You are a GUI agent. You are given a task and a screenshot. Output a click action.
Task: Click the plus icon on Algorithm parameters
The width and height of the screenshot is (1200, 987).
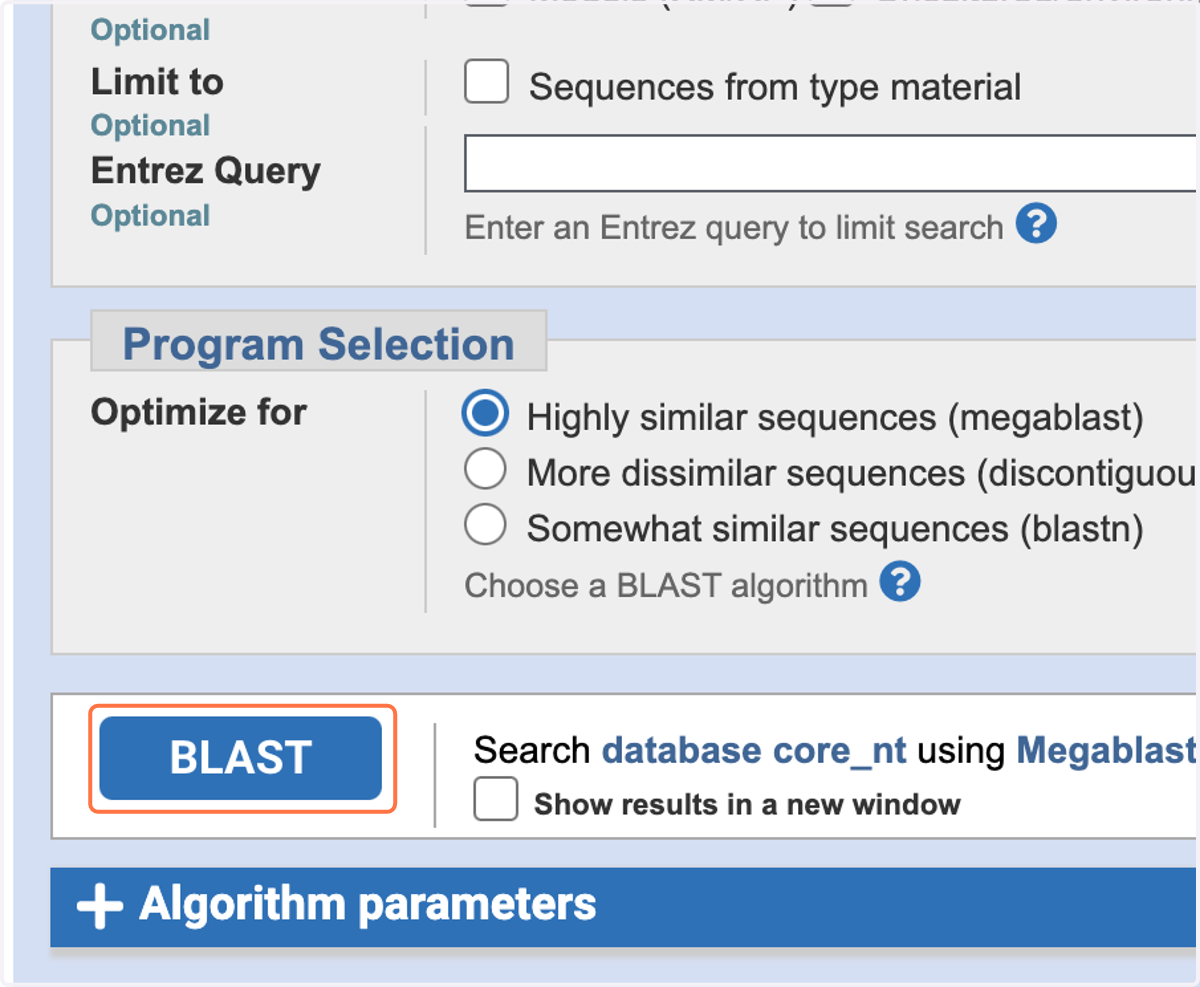pos(100,906)
